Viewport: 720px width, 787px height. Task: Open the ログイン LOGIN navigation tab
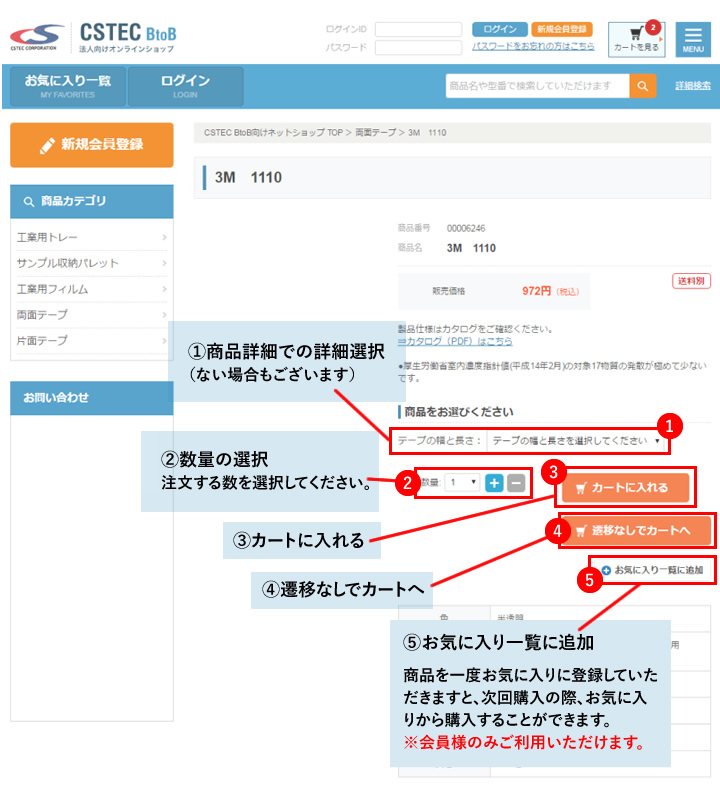186,86
